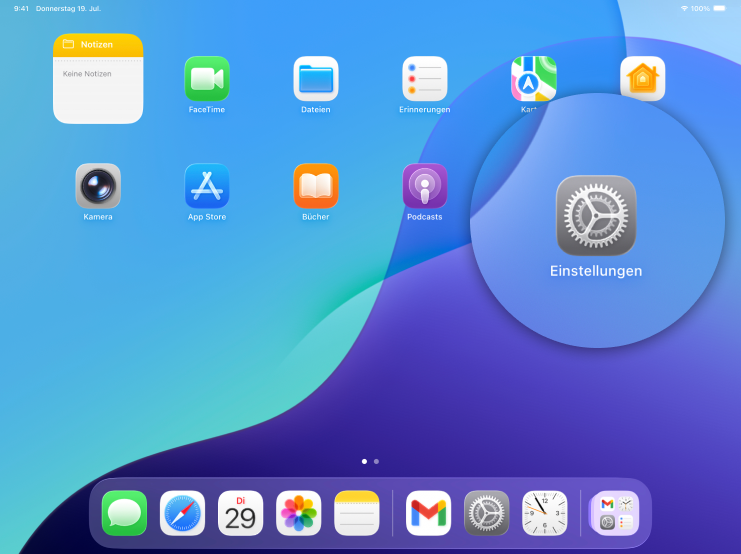Open the magnified Einstellungen icon

[596, 216]
